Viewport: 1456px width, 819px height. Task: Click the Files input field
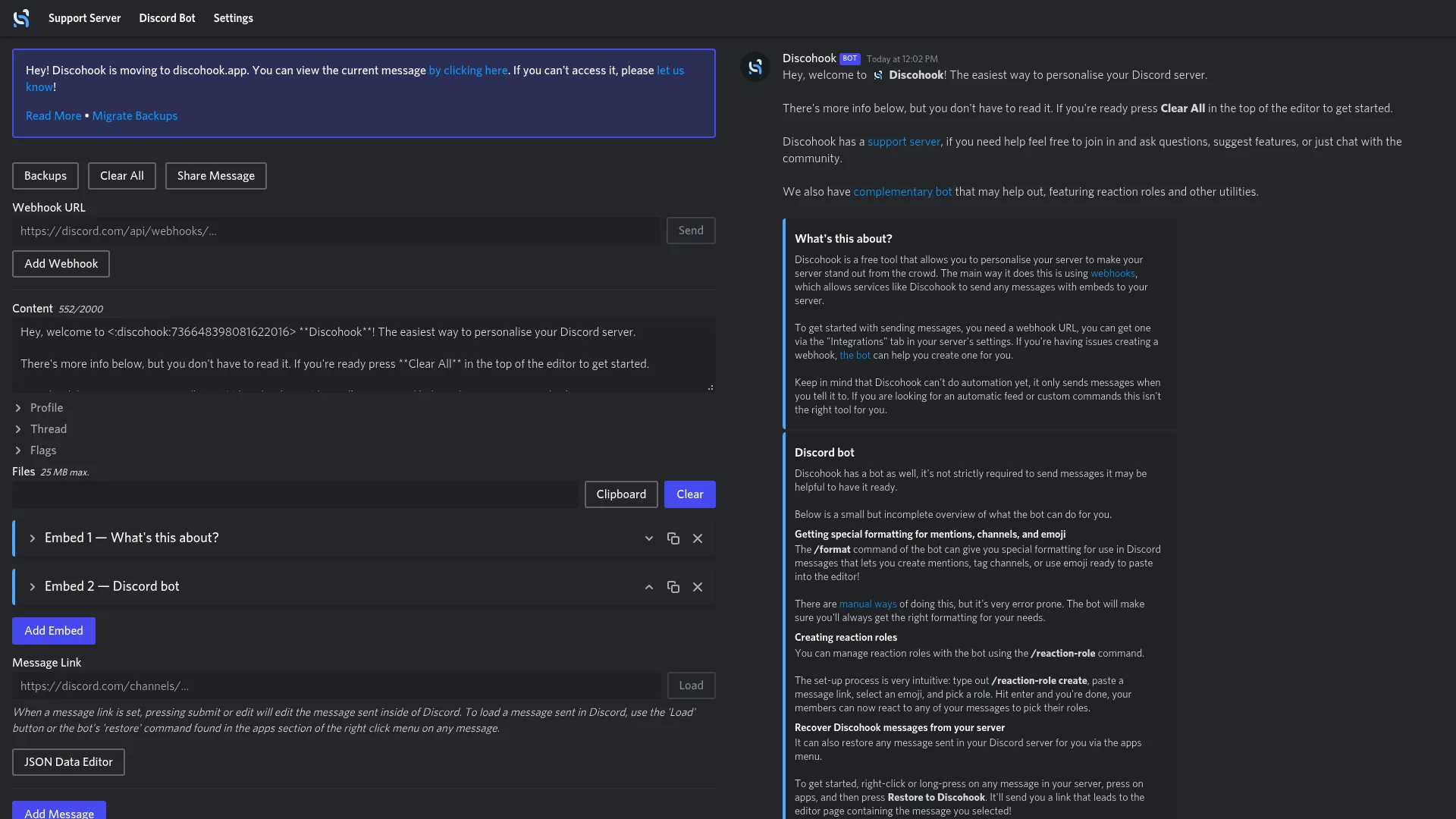[295, 494]
